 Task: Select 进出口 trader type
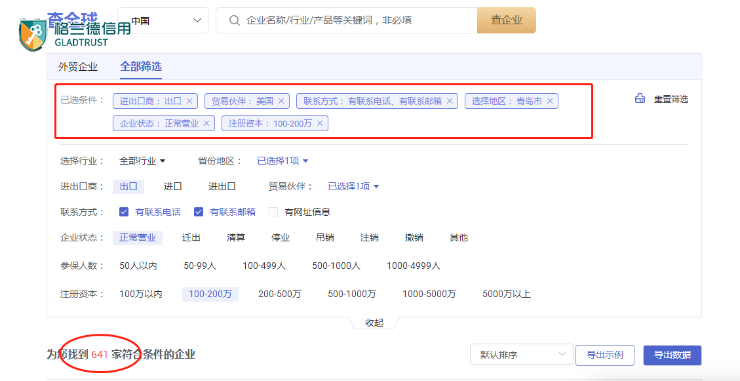tap(222, 186)
